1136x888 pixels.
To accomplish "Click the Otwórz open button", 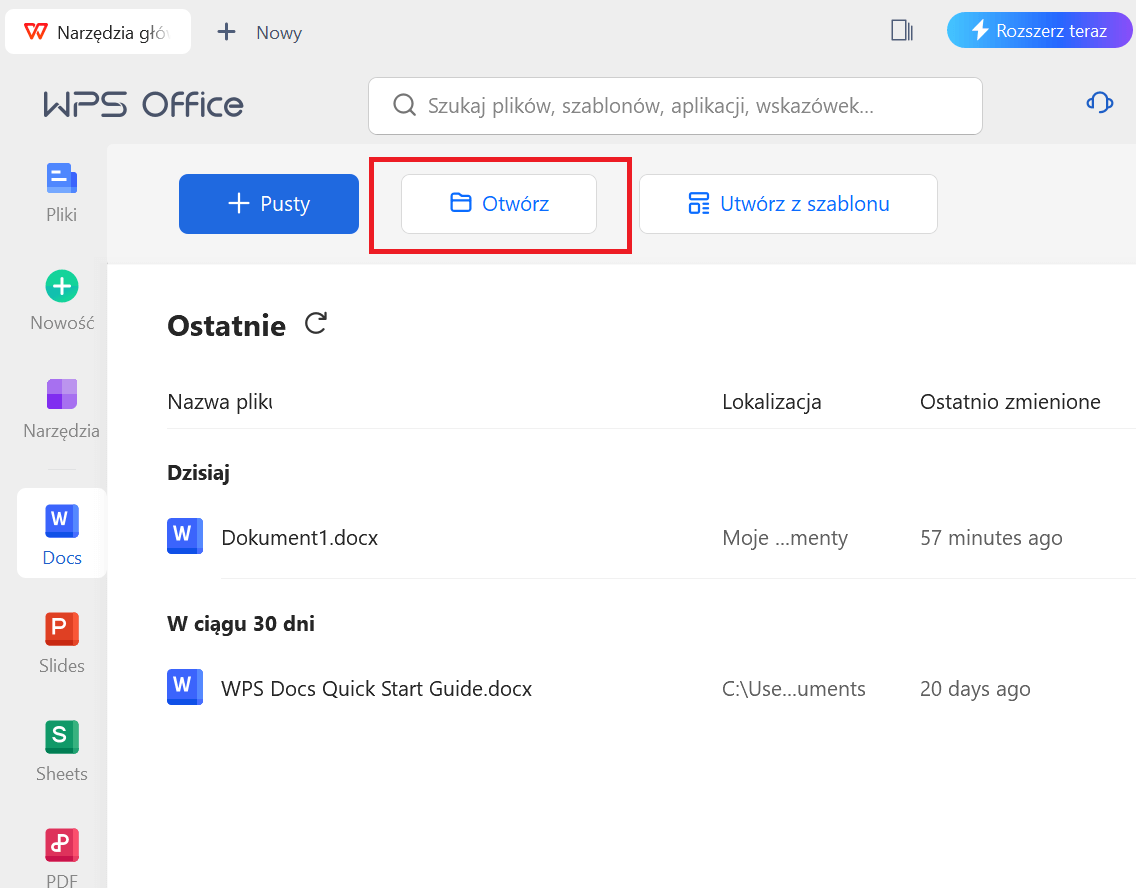I will [498, 204].
